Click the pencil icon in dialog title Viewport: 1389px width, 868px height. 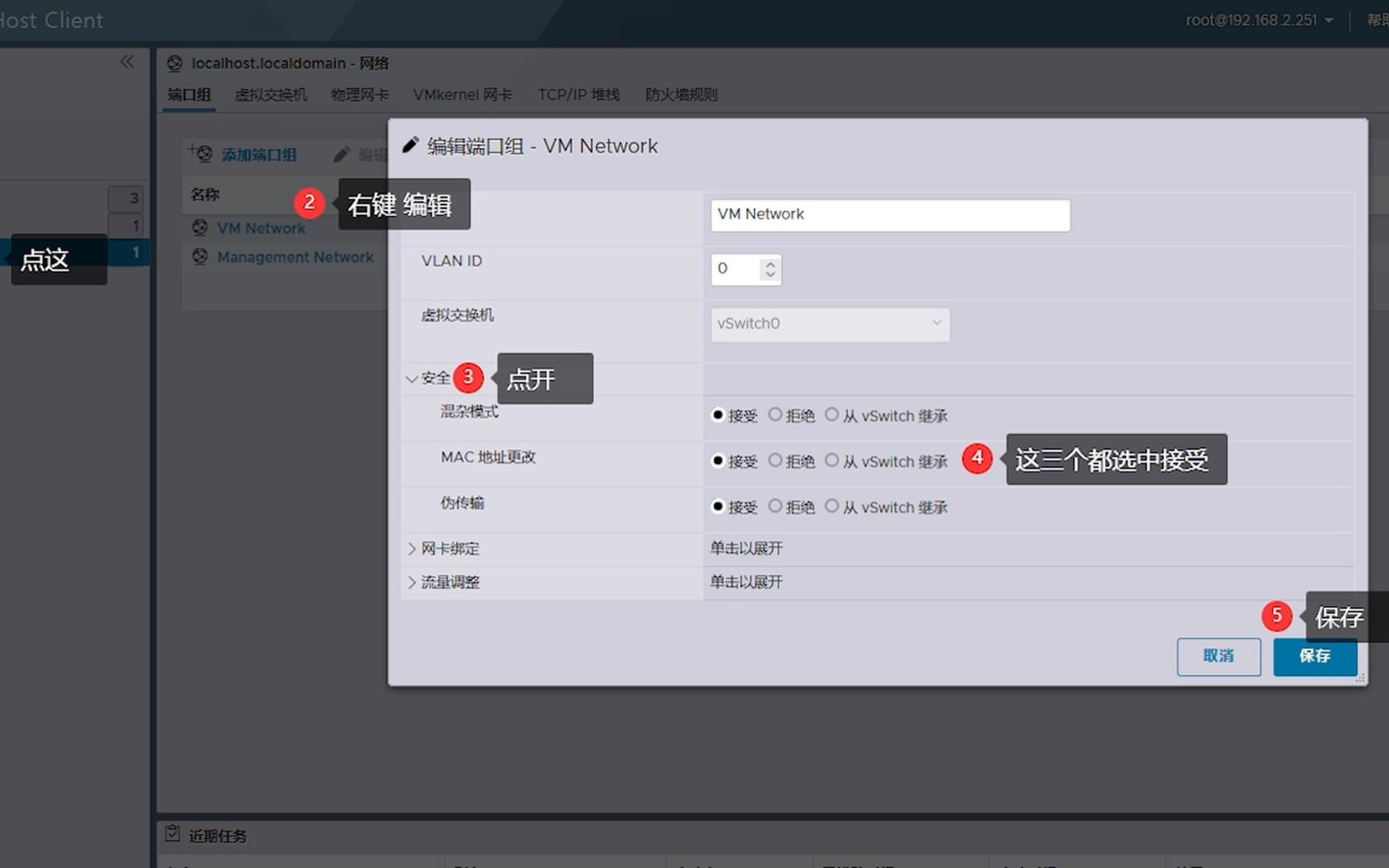[x=410, y=145]
